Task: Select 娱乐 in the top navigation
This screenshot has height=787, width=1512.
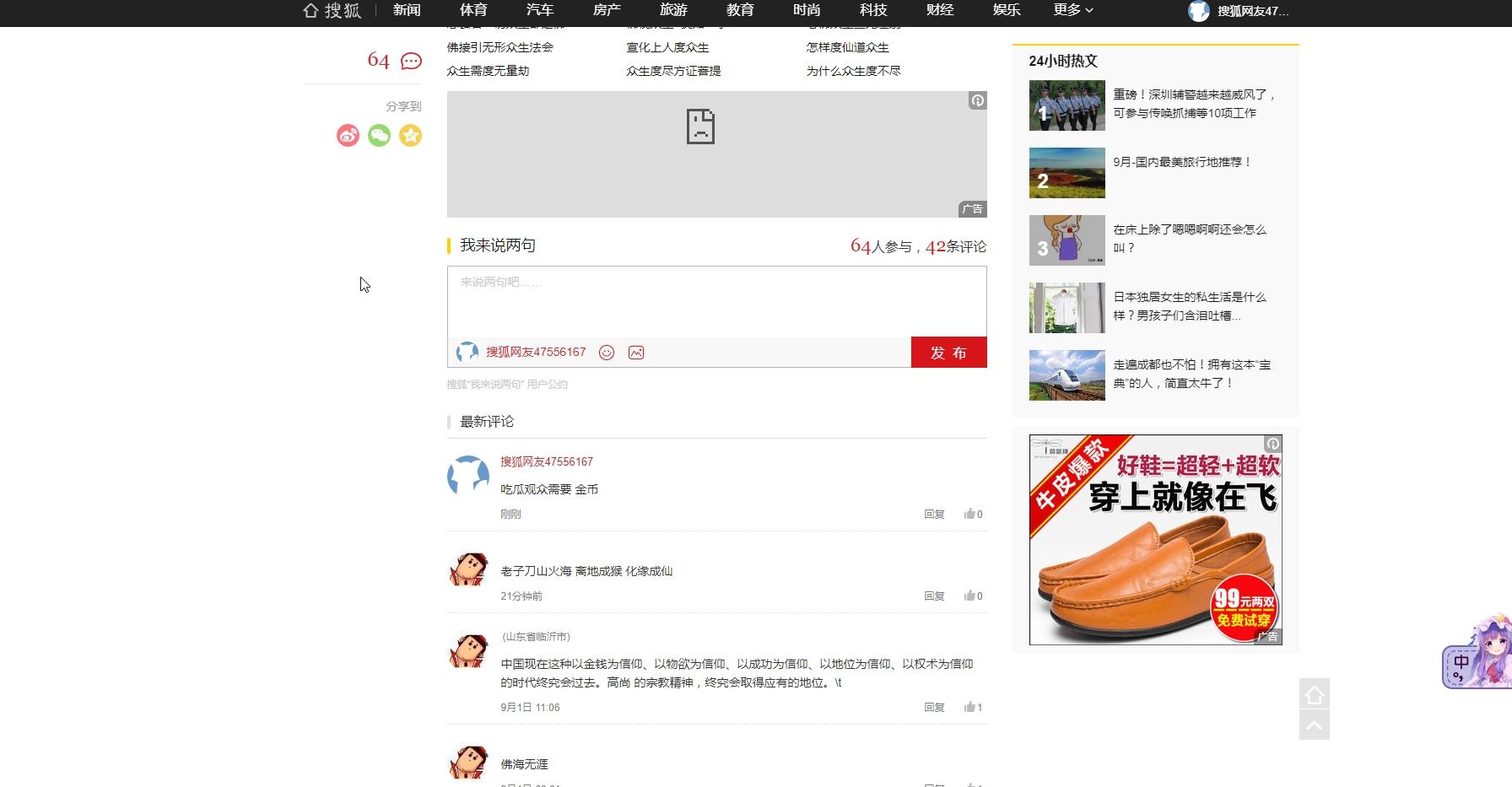Action: [x=1007, y=10]
